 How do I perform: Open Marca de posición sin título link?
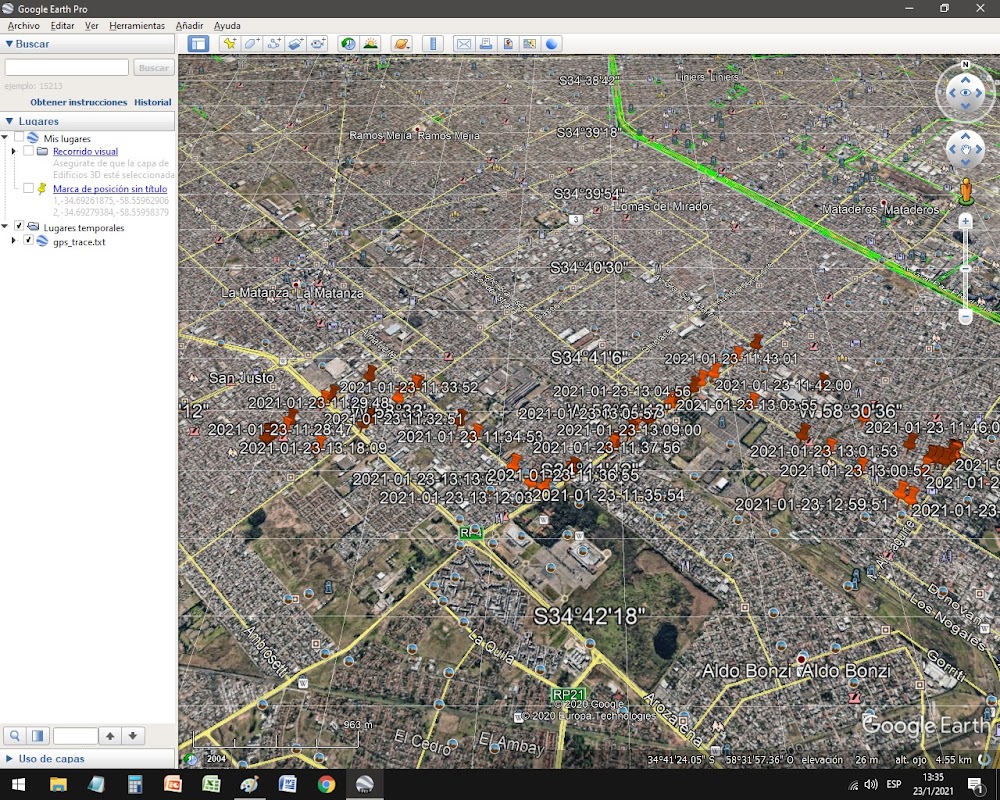pos(110,189)
